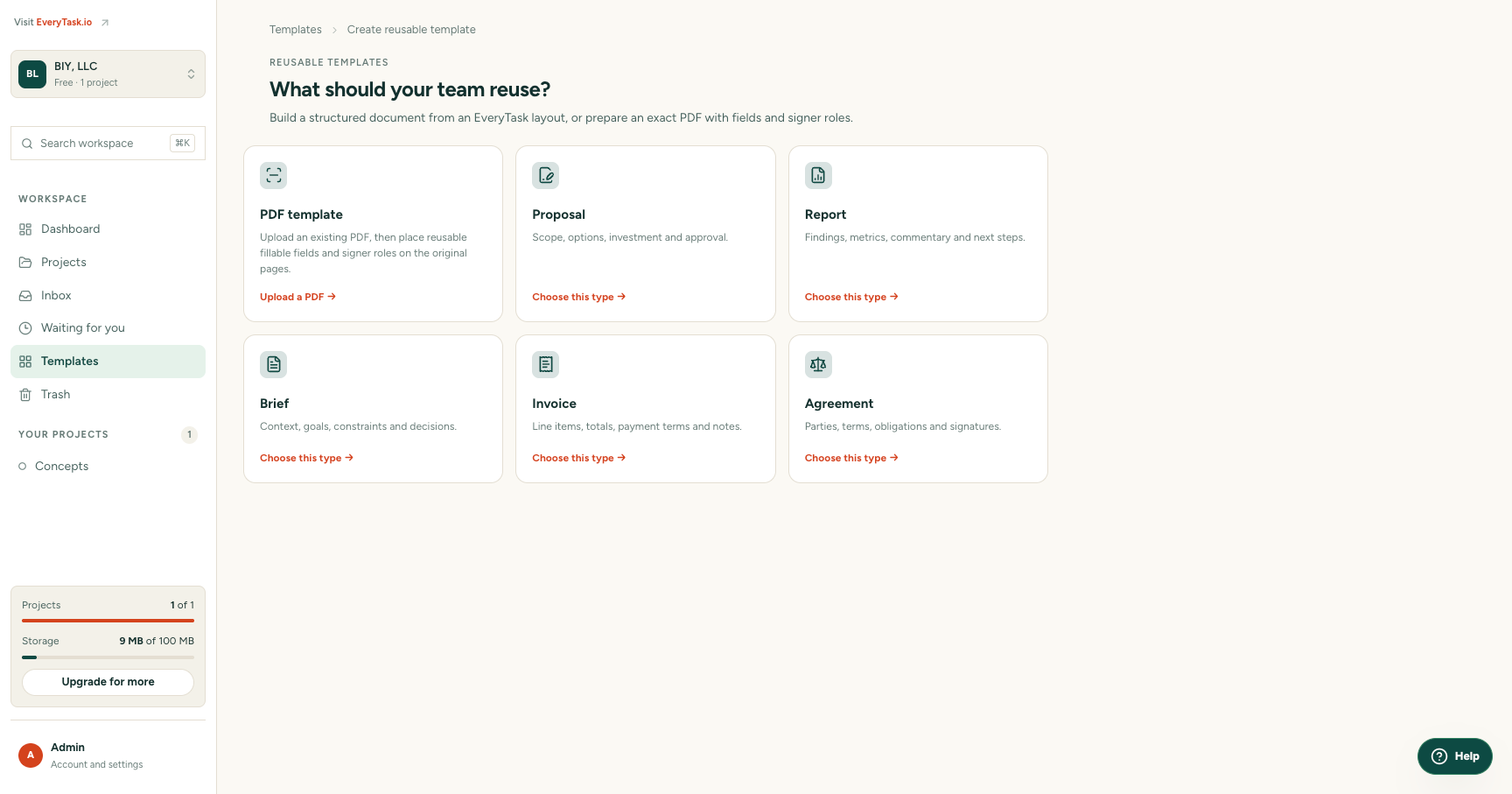Select the Concepts project

[x=108, y=467]
